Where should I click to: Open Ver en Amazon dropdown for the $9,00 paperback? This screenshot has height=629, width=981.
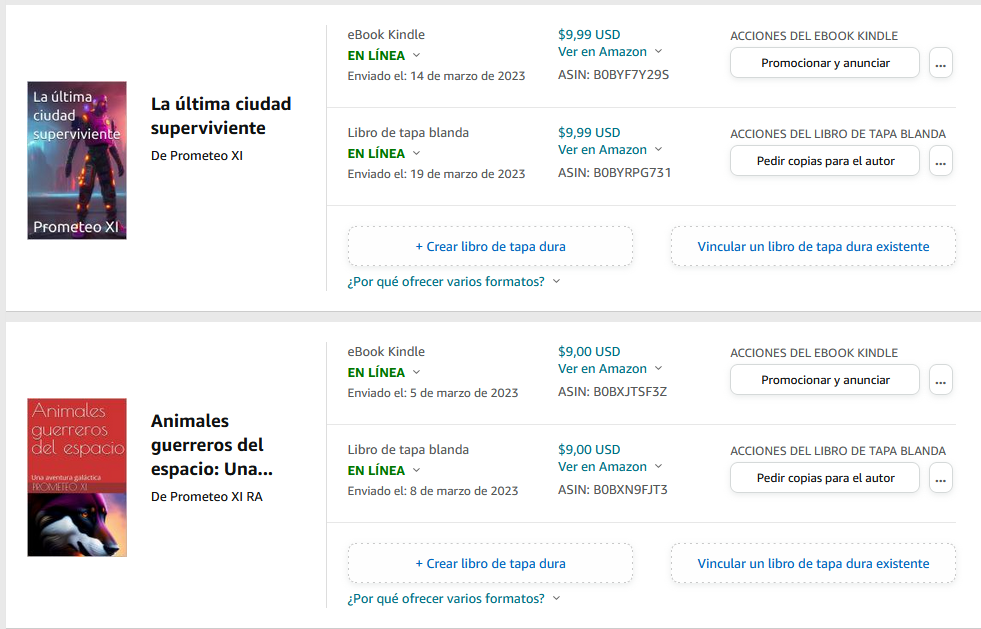[610, 466]
